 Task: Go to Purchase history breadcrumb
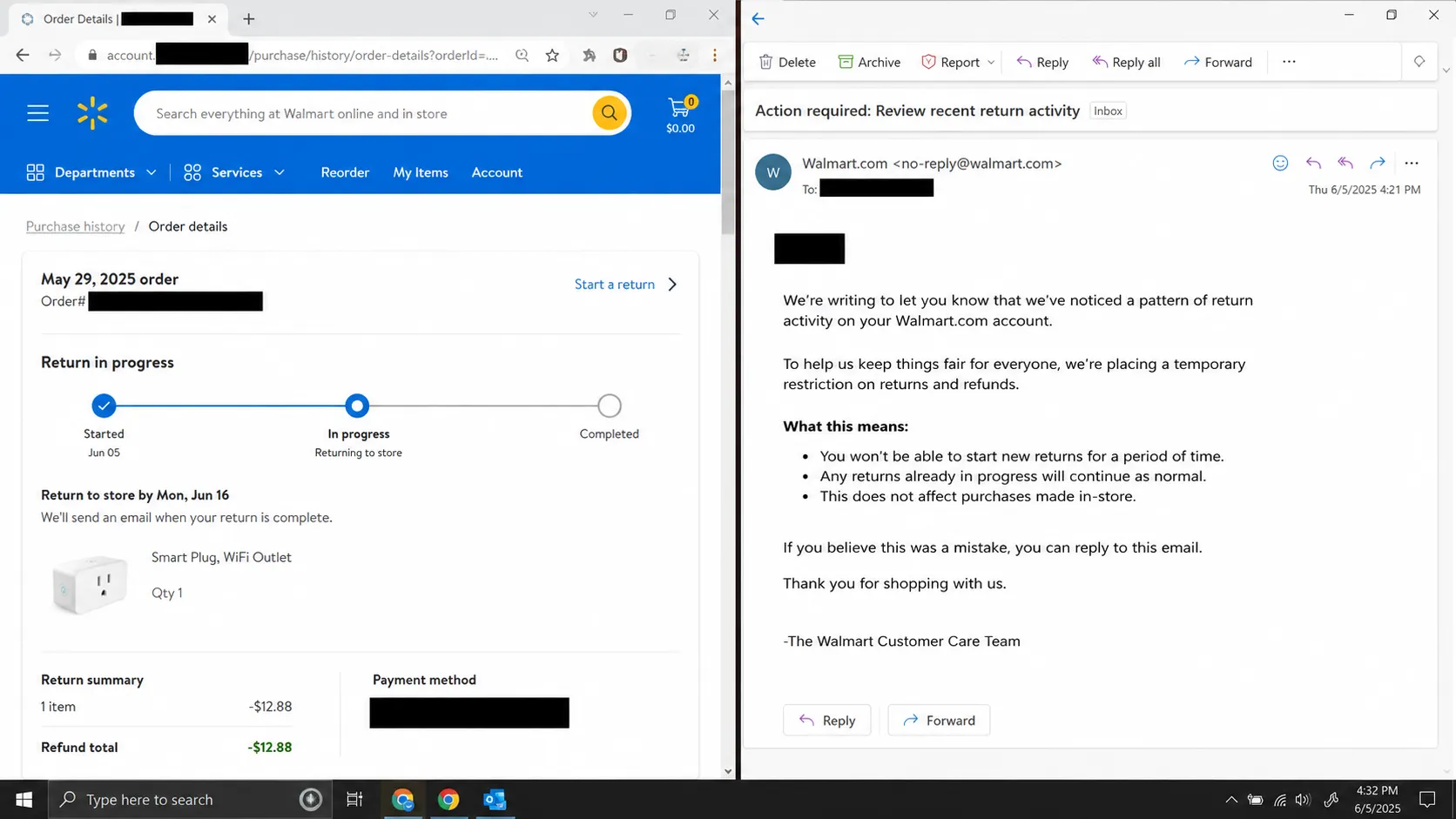76,226
